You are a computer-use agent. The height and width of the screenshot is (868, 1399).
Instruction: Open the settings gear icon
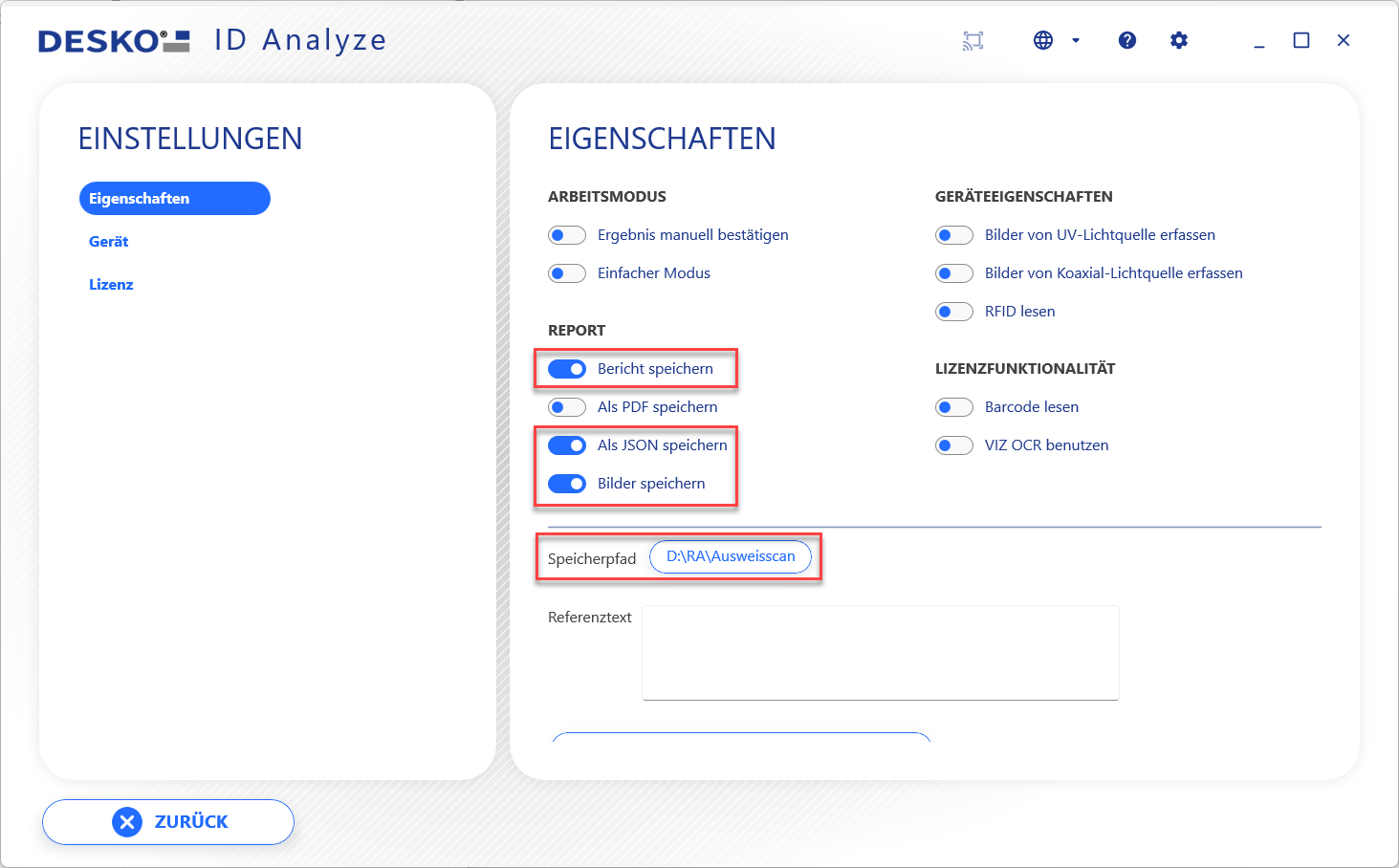tap(1179, 40)
